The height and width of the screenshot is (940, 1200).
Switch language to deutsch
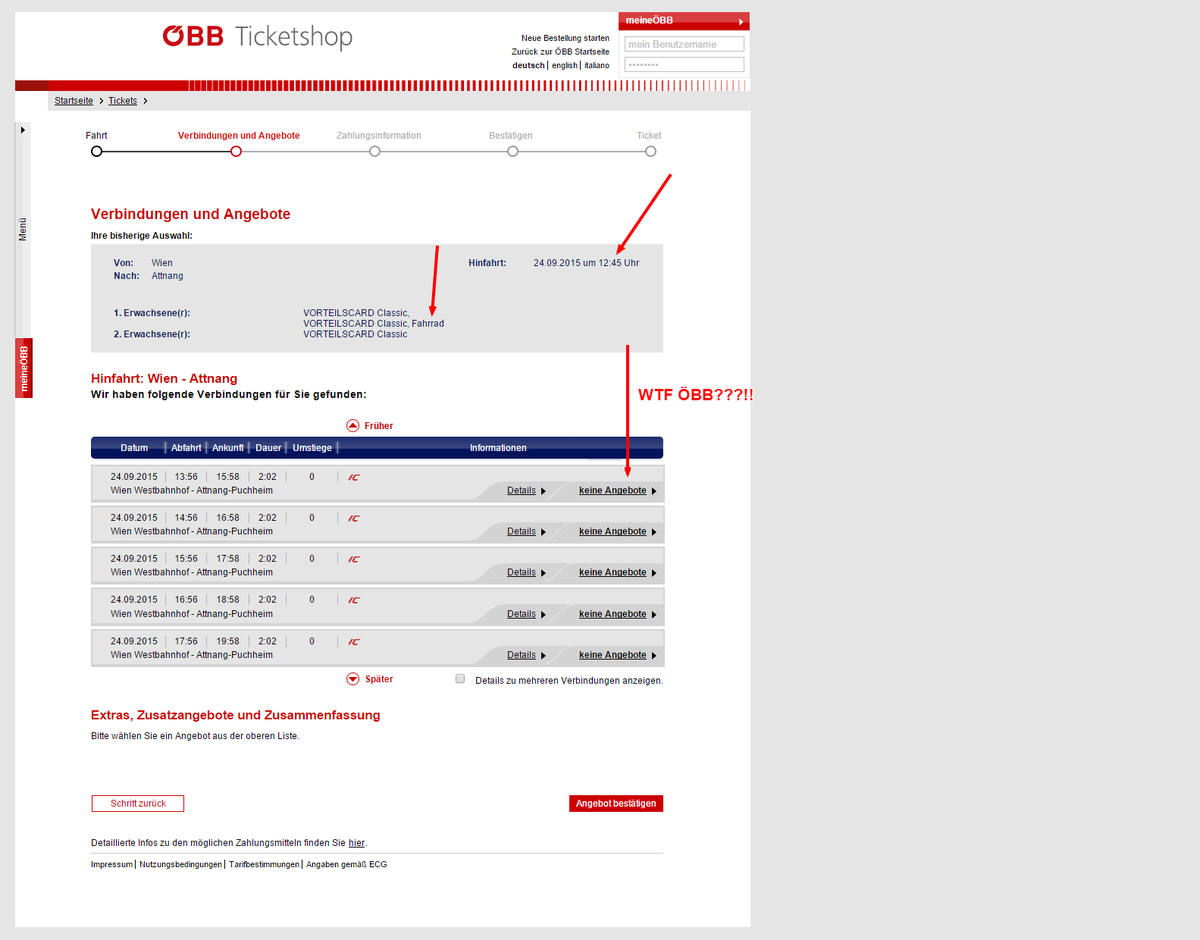coord(529,65)
